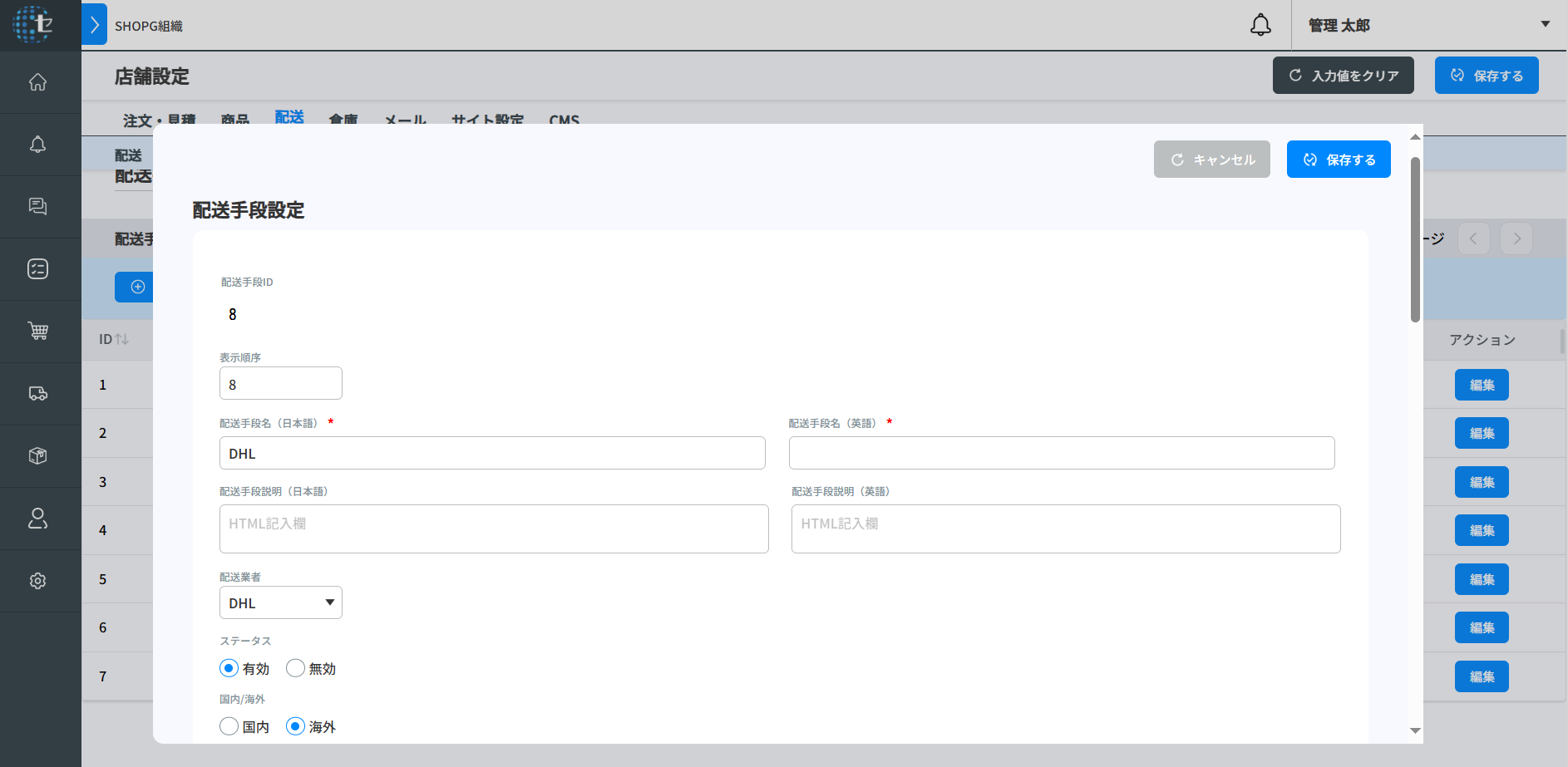Click the dialog vertical scrollbar thumb

1415,239
